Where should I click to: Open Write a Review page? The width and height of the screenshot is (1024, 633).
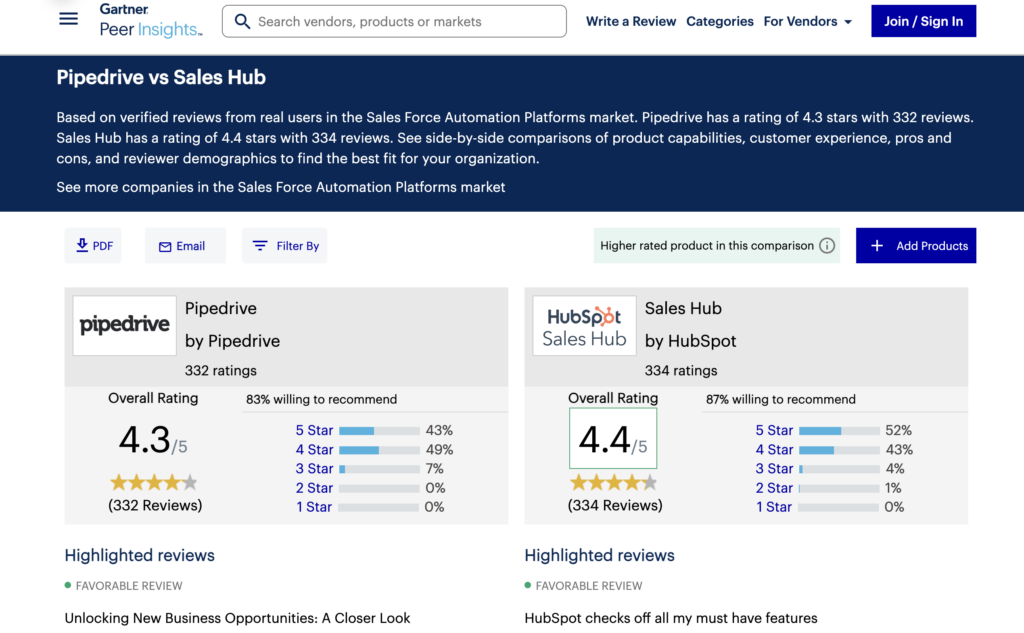click(631, 22)
